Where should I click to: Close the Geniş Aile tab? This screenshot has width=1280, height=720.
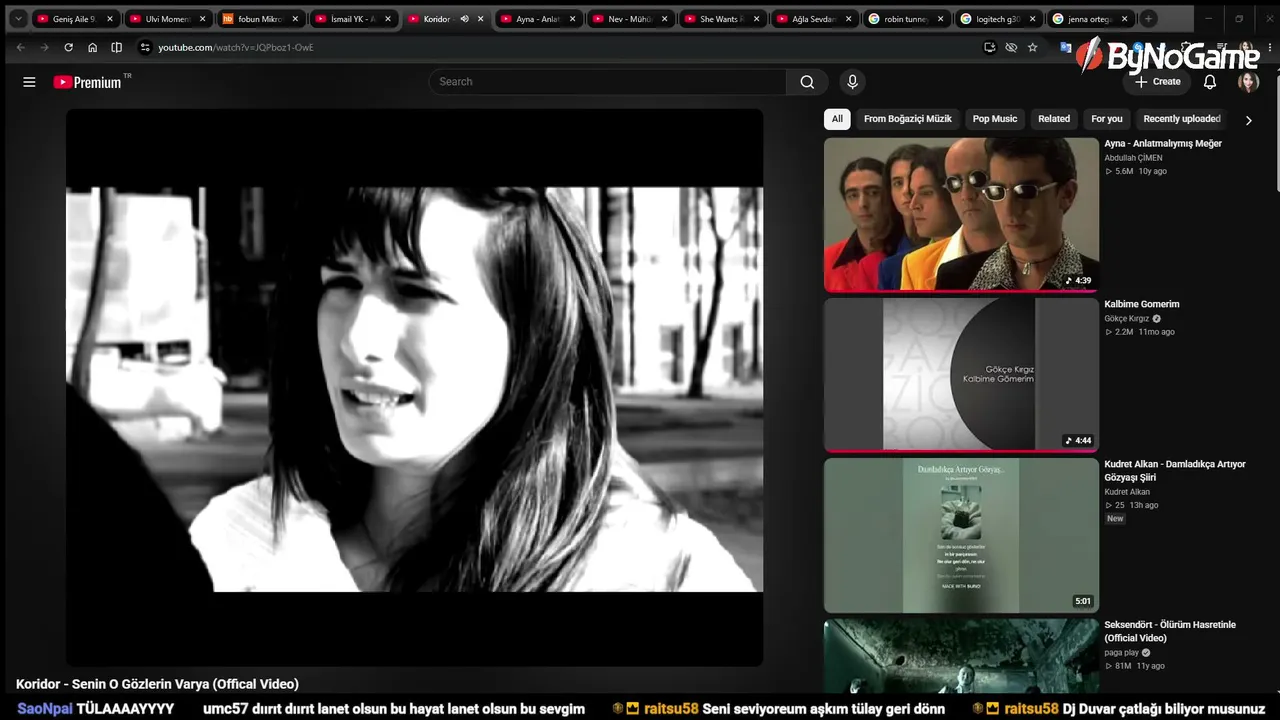(x=110, y=19)
